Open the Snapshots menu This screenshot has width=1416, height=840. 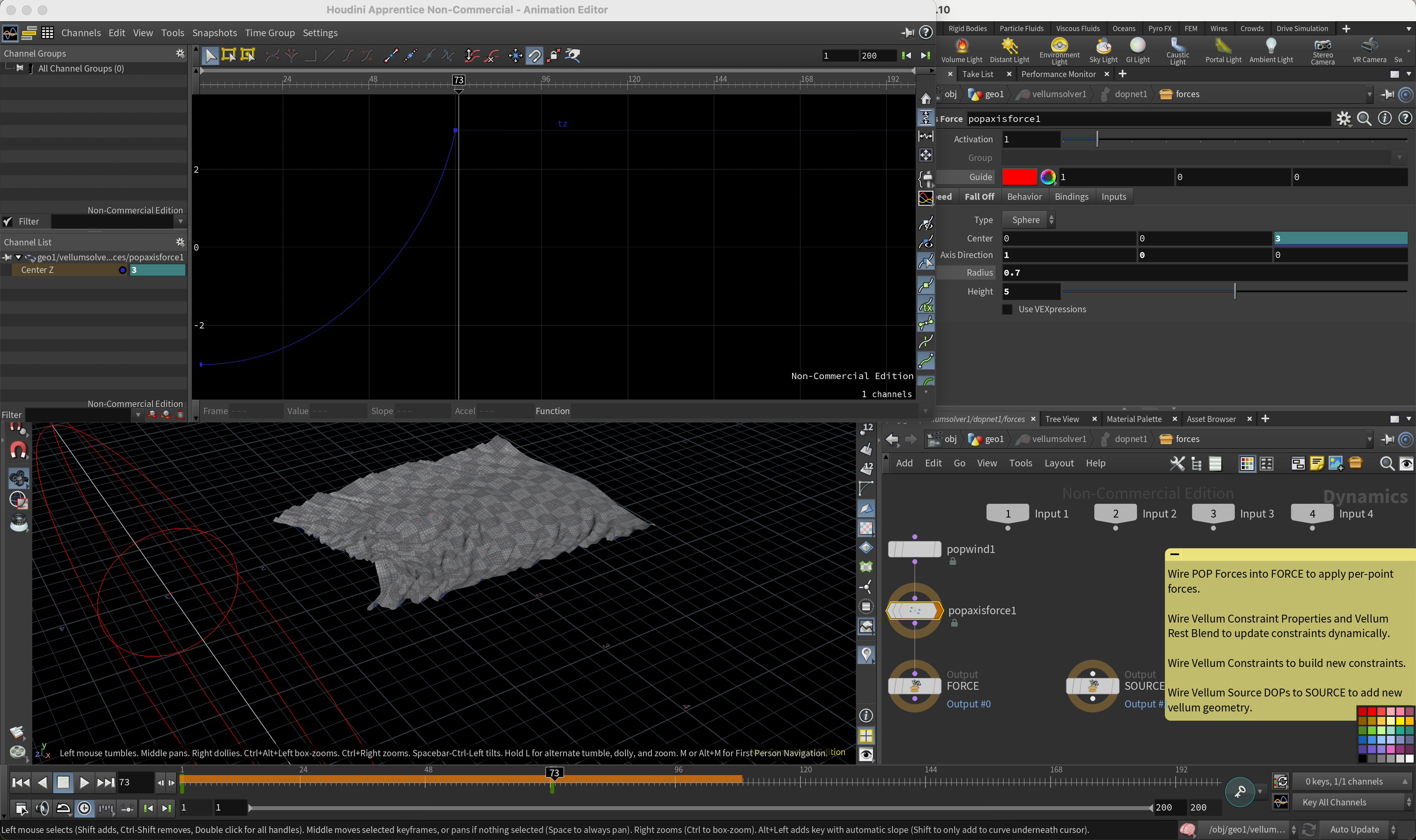click(214, 33)
